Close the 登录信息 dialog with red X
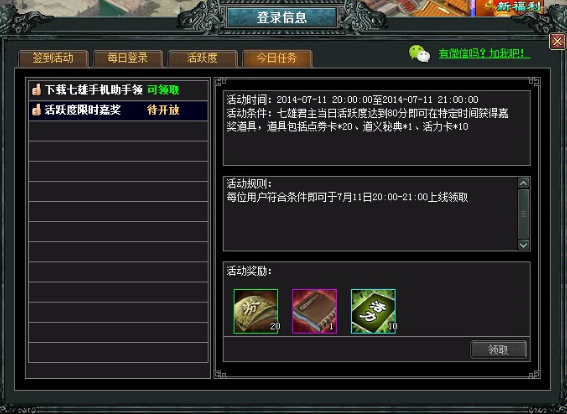 click(x=557, y=41)
